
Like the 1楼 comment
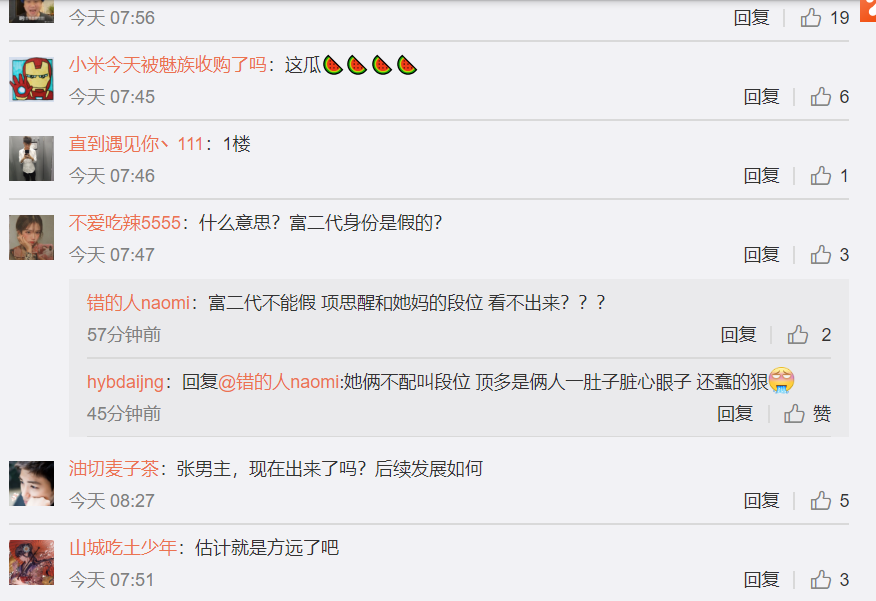830,176
